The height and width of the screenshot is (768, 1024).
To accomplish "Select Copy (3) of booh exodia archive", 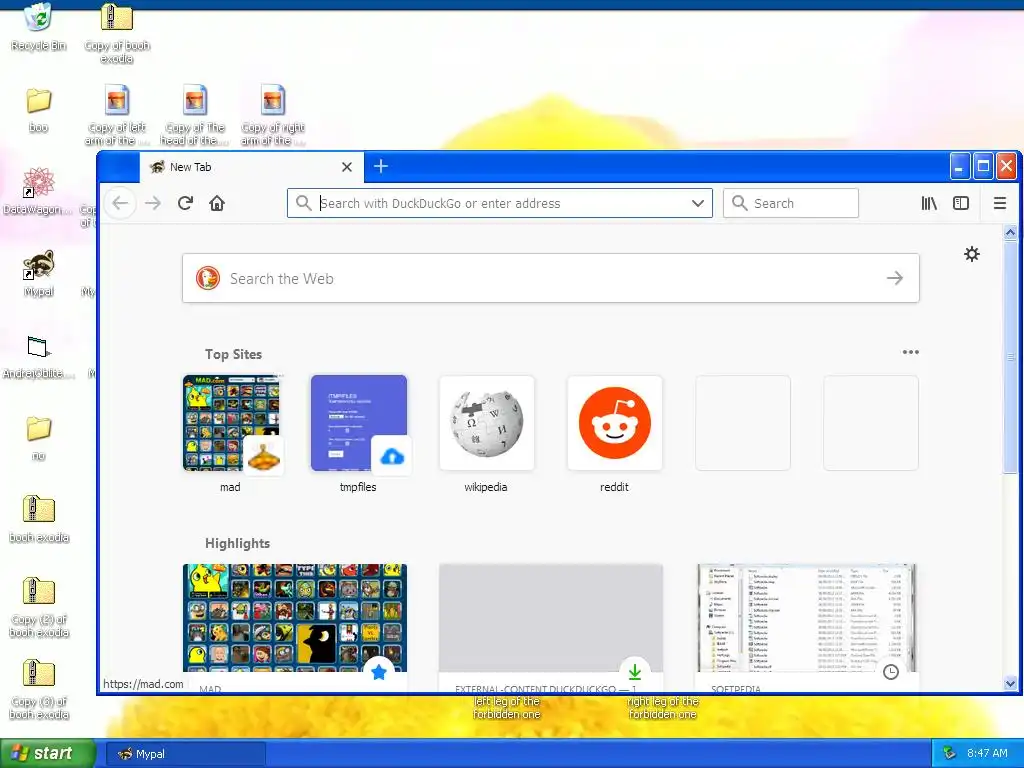I will tap(39, 690).
